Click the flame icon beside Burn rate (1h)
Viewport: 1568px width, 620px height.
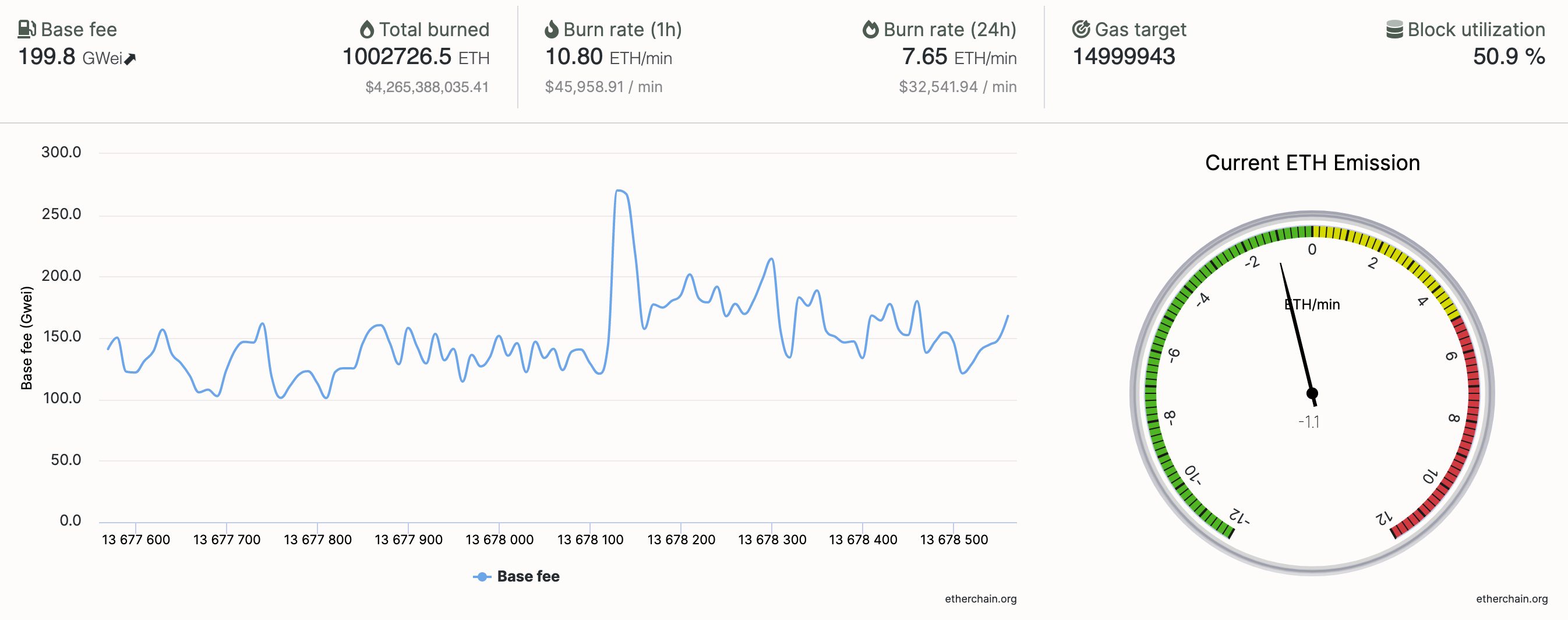coord(552,29)
